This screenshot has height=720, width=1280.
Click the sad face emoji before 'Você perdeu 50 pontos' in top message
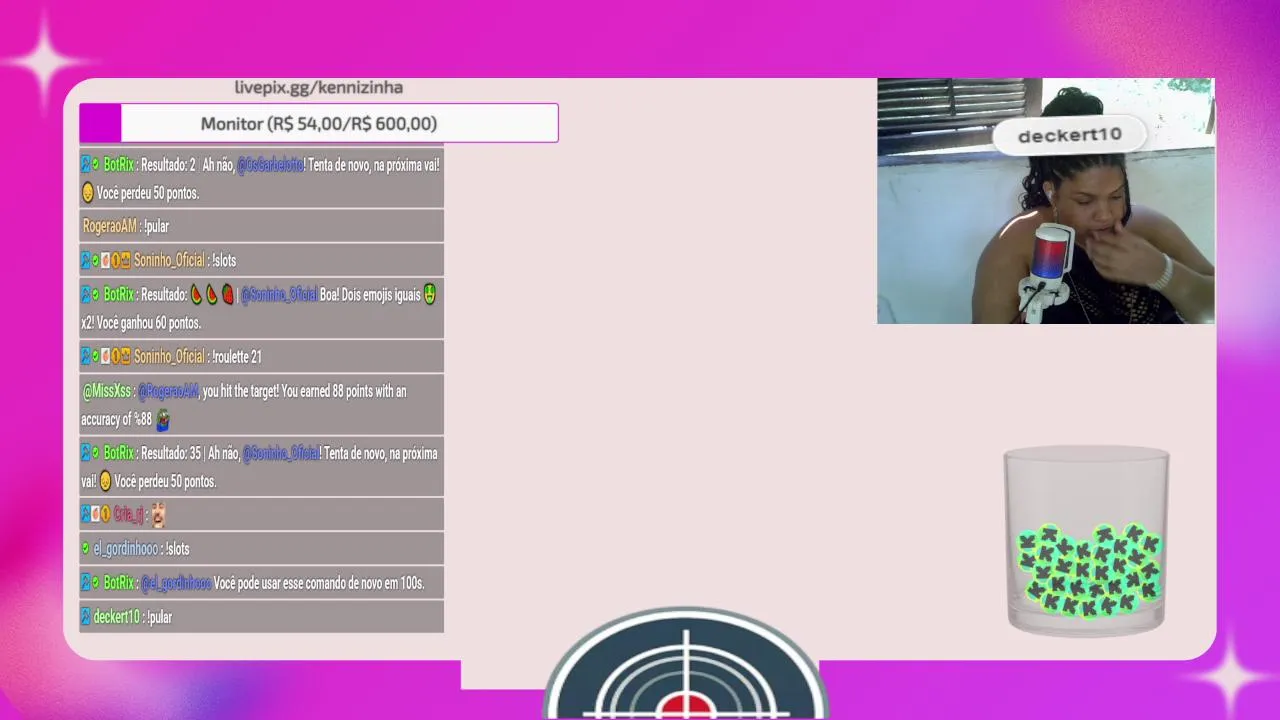[x=88, y=193]
